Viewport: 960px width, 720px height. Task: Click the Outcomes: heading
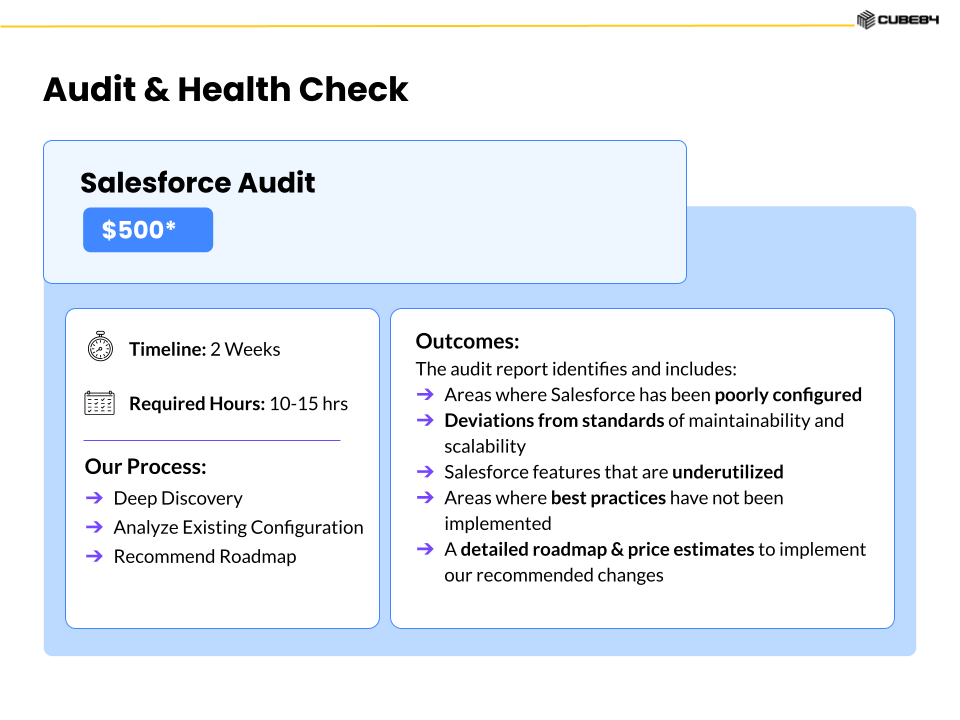[467, 341]
